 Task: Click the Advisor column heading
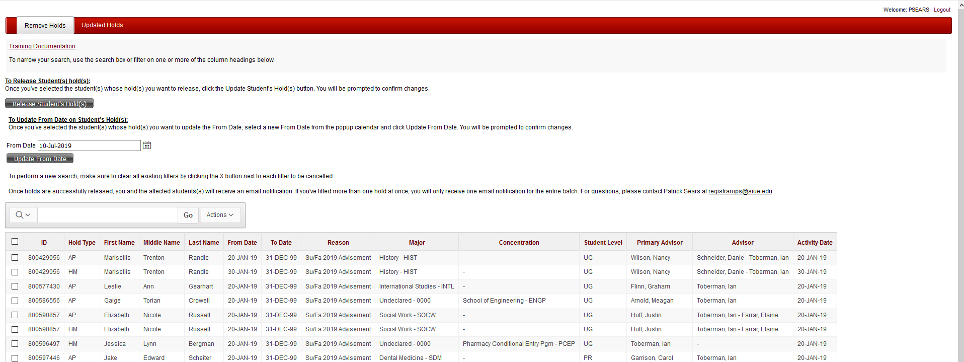pyautogui.click(x=743, y=243)
